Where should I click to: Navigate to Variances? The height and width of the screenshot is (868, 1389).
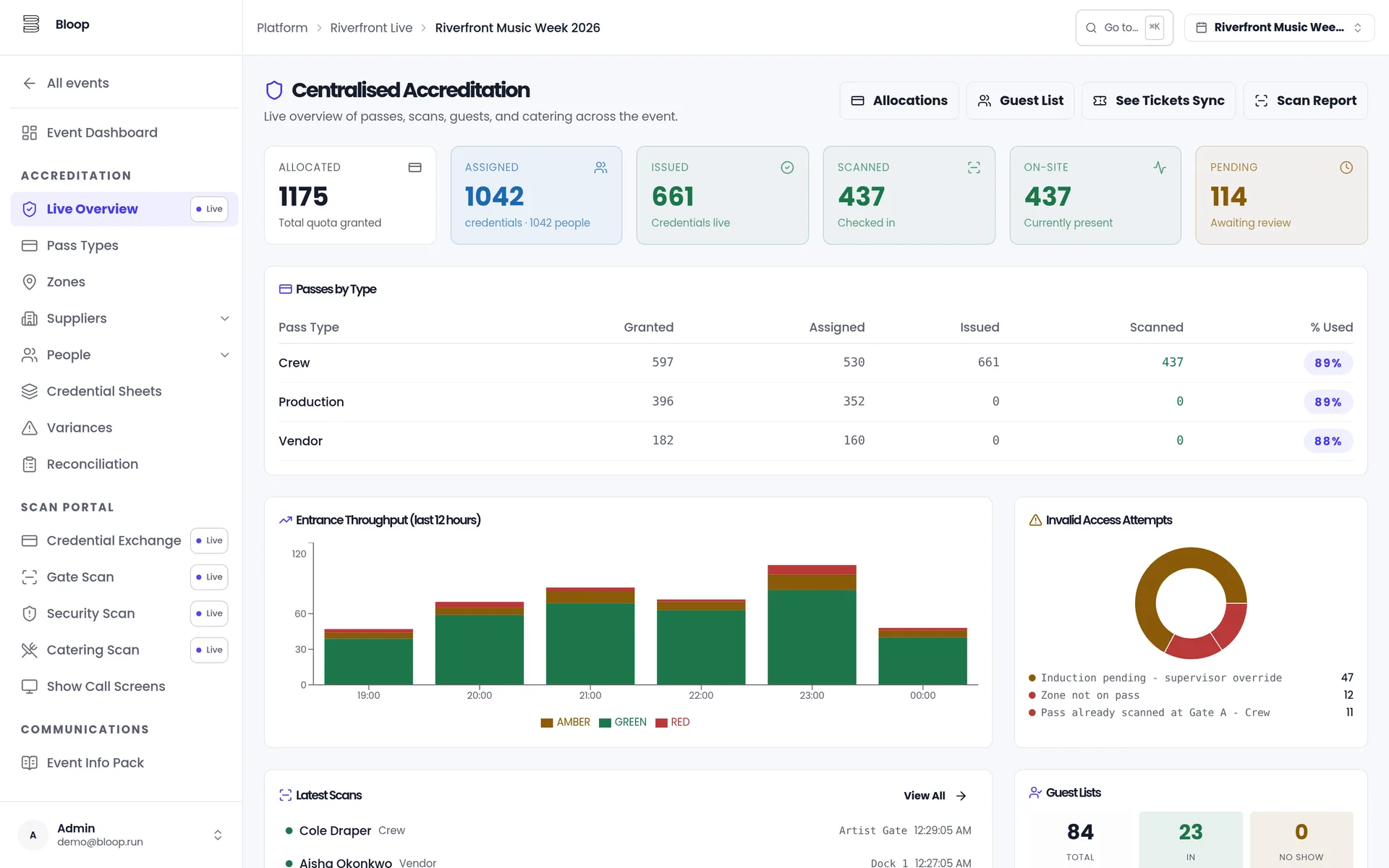tap(124, 427)
